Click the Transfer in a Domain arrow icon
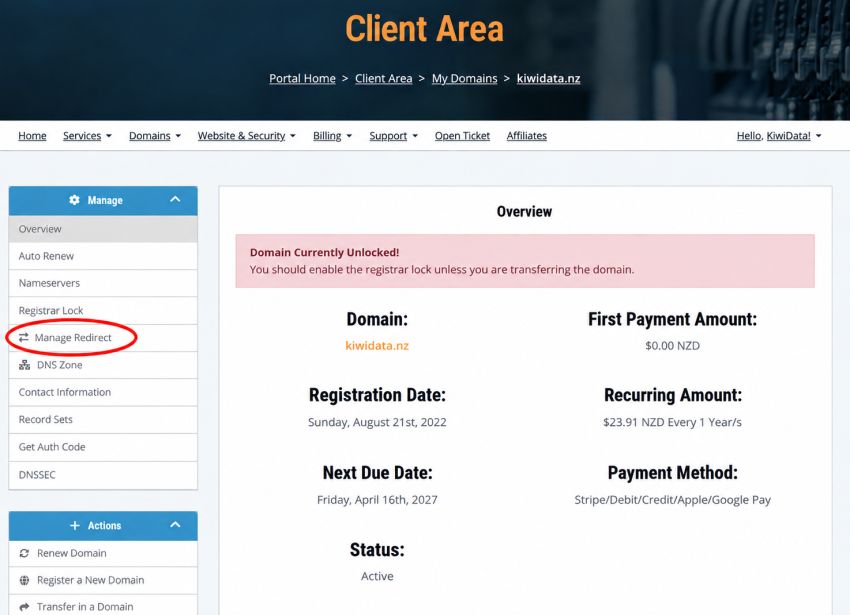 [24, 607]
